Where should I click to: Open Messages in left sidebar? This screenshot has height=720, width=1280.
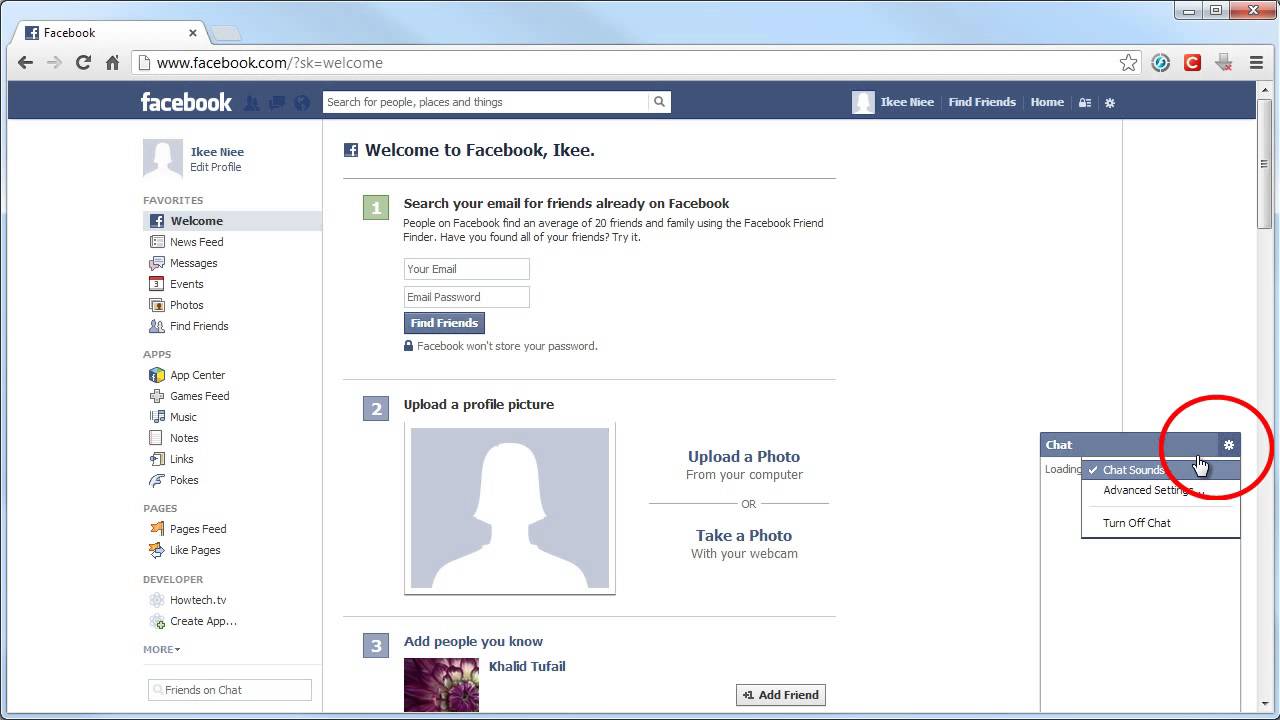[193, 263]
